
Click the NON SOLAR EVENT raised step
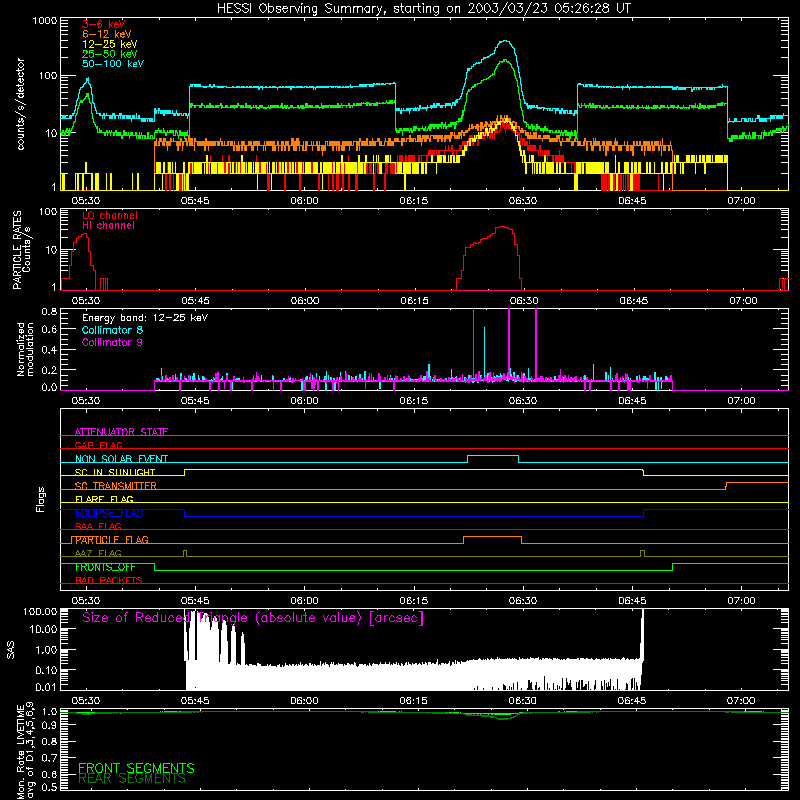point(493,456)
